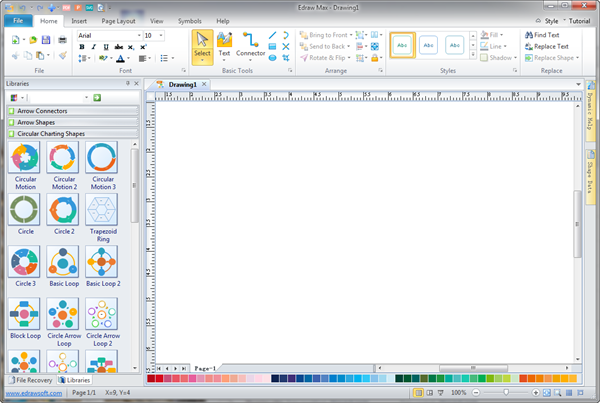Click the Circular Motion shape thumbnail
Viewport: 600px width, 403px height.
pyautogui.click(x=26, y=158)
